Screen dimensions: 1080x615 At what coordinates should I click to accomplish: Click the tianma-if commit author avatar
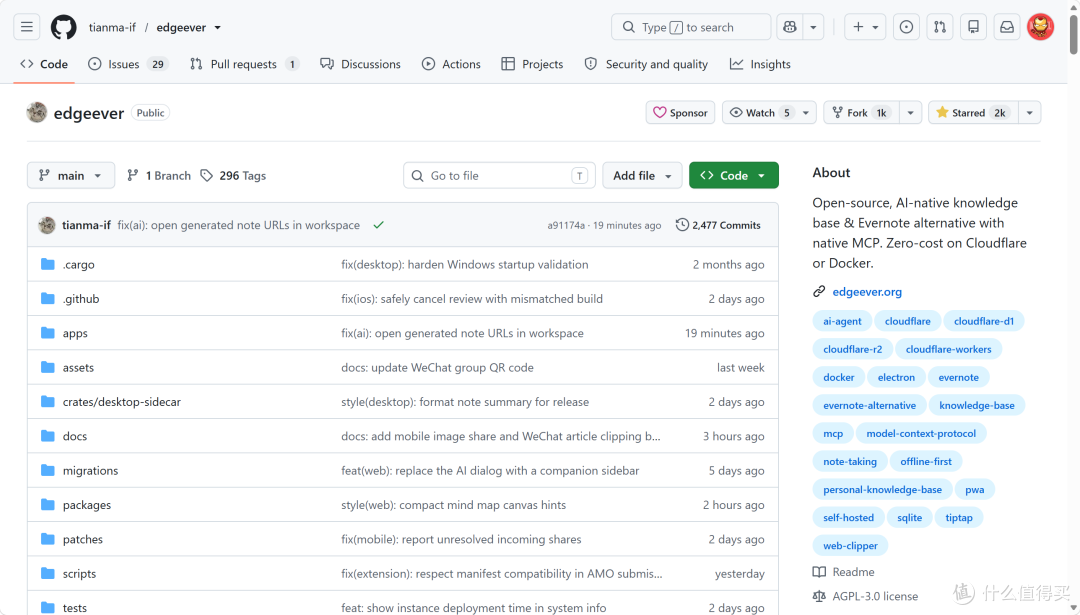tap(47, 225)
